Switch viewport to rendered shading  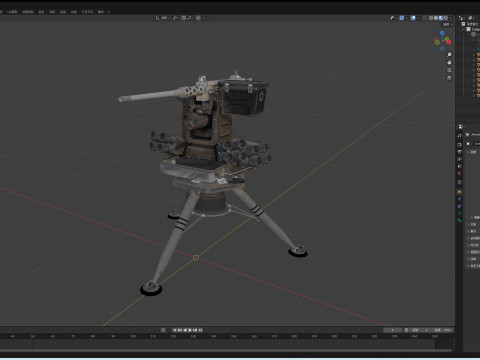pyautogui.click(x=446, y=18)
